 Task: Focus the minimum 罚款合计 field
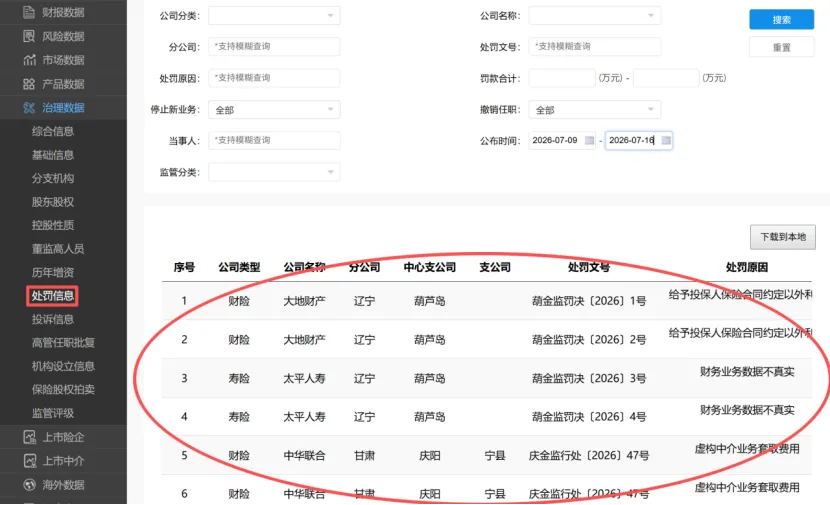562,78
